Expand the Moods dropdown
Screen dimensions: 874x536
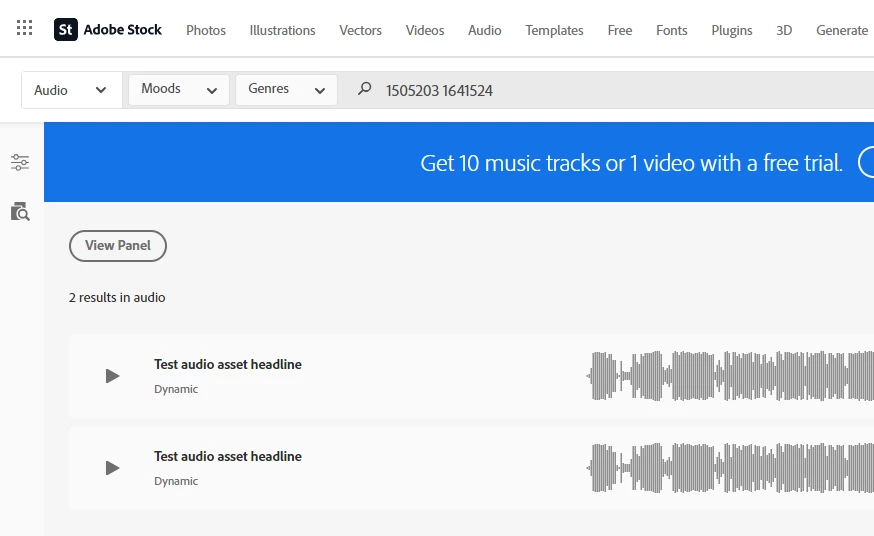click(x=179, y=90)
